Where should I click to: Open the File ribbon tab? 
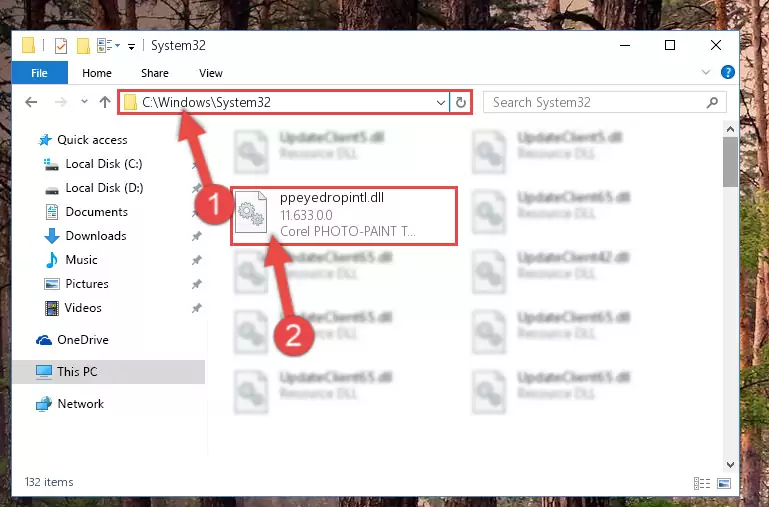point(39,73)
